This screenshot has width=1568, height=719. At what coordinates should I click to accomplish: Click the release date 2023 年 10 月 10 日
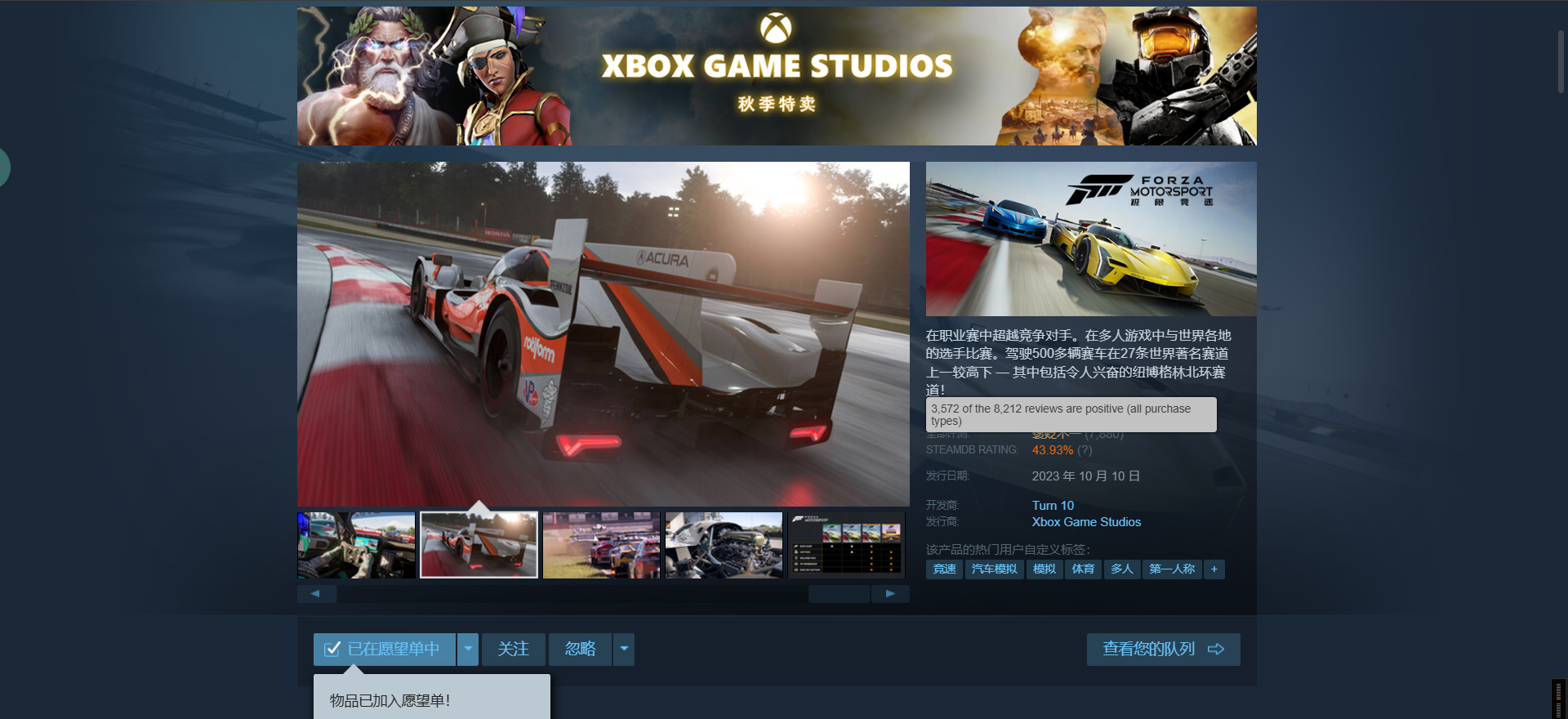(1086, 476)
